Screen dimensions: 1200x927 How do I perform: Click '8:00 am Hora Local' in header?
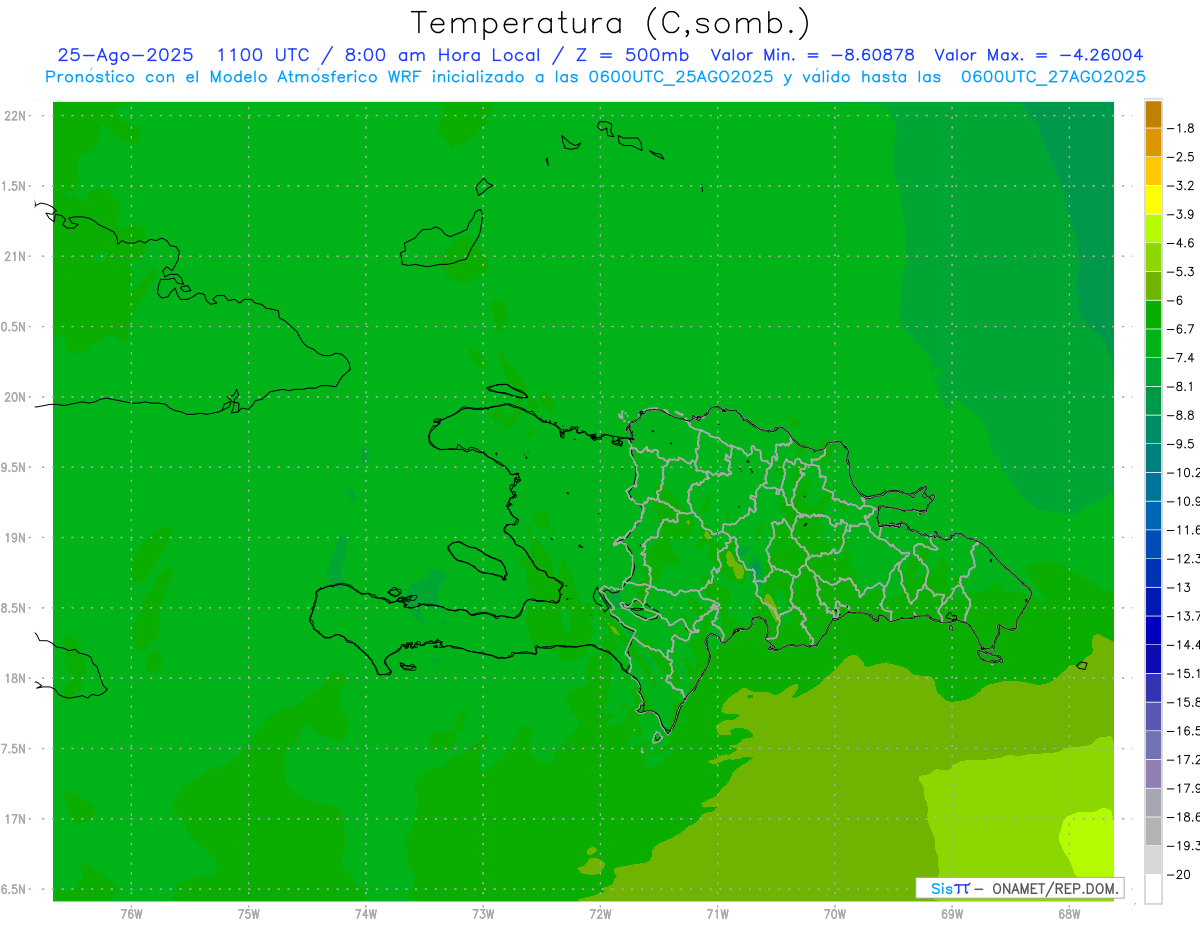[x=442, y=55]
